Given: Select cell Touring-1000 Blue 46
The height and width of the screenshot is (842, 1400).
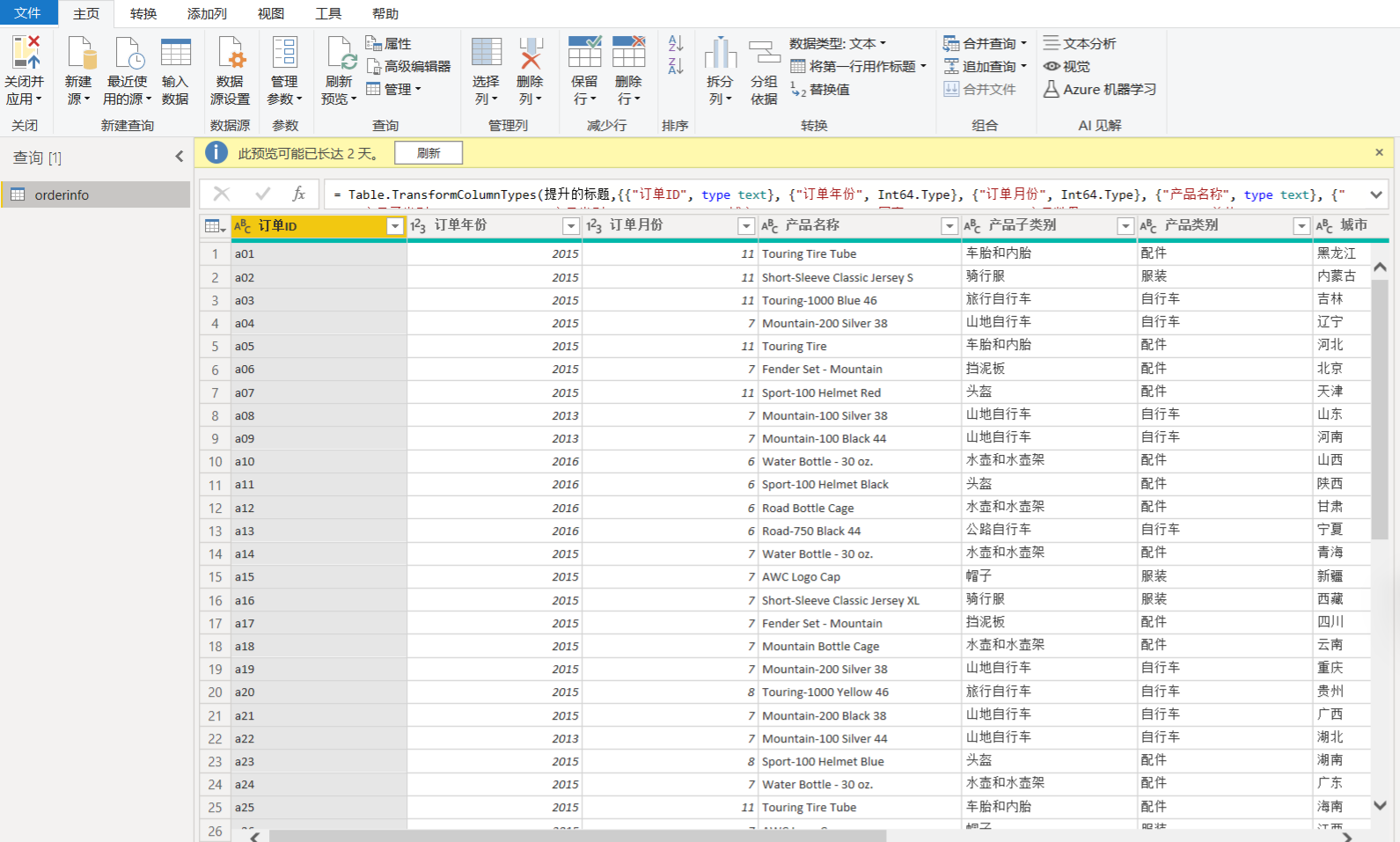Looking at the screenshot, I should click(860, 300).
